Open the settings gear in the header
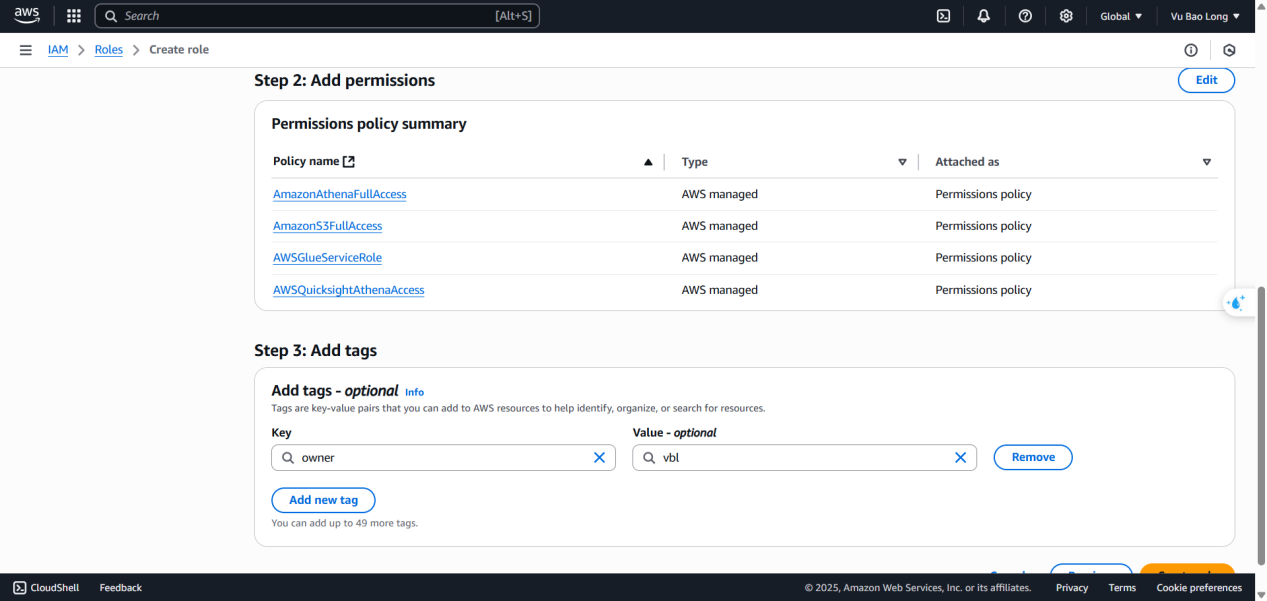Viewport: 1267px width, 601px height. coord(1066,16)
